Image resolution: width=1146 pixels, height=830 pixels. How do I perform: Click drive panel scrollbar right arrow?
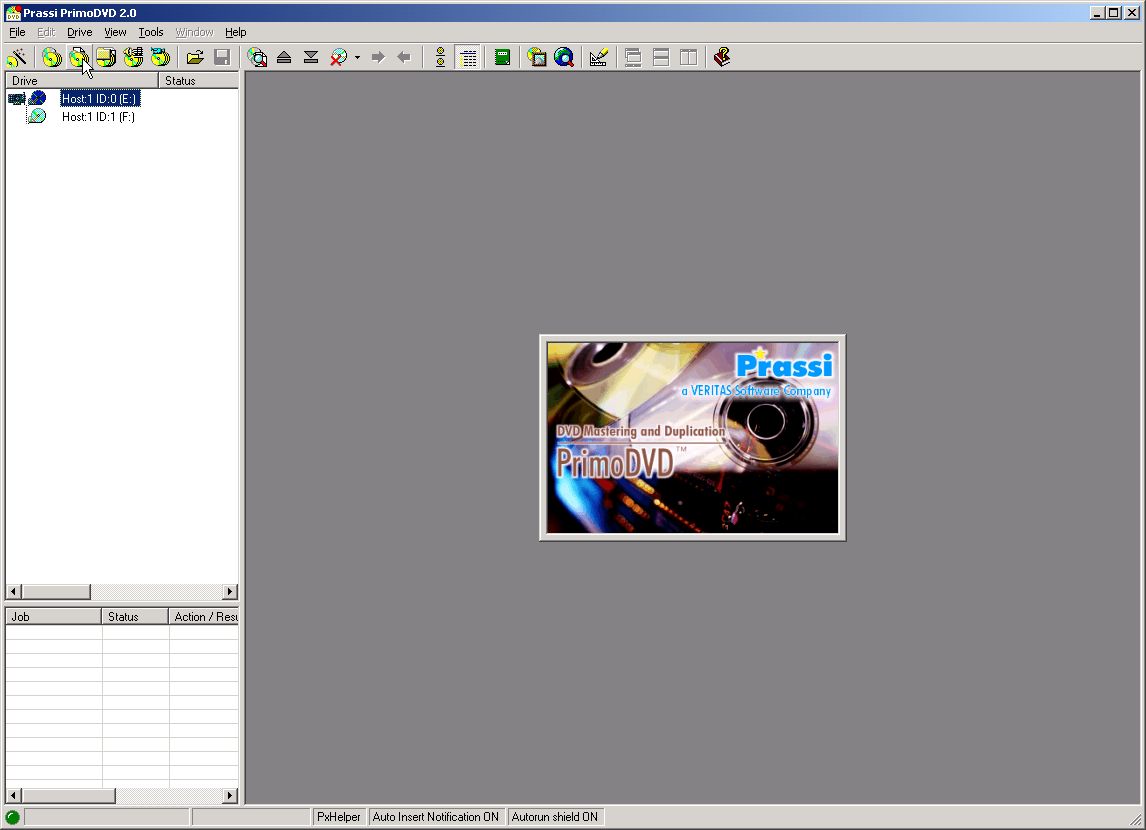(x=230, y=591)
